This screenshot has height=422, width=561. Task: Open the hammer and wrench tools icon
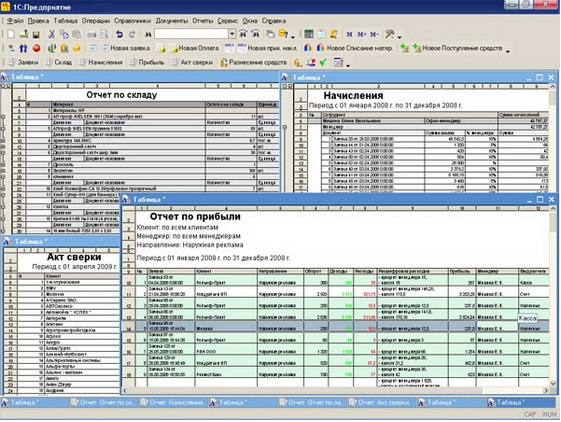[389, 34]
